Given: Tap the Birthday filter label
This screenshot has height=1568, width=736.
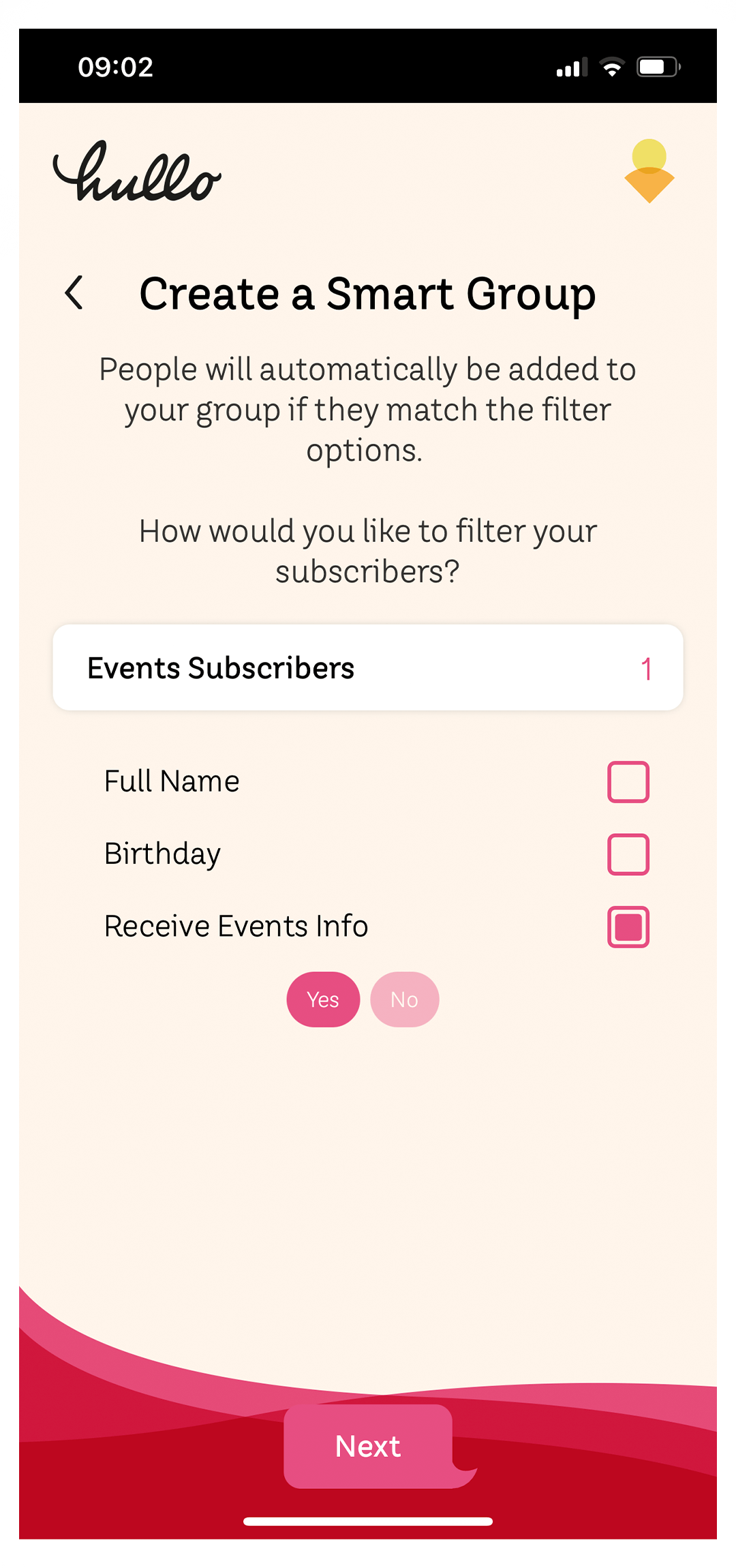Looking at the screenshot, I should point(162,854).
